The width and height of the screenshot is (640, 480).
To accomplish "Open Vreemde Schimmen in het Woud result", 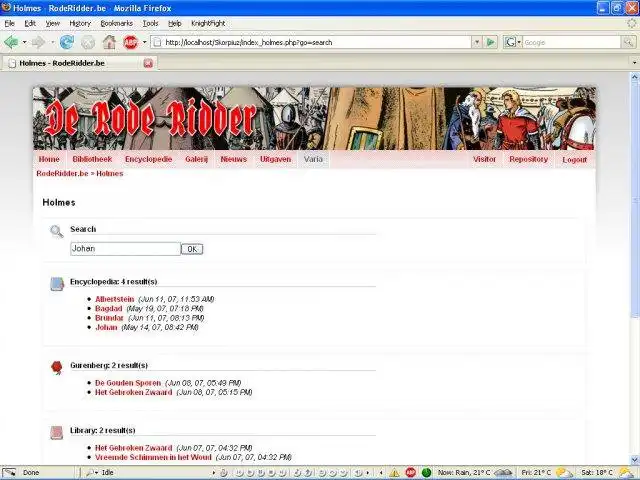I will click(153, 458).
